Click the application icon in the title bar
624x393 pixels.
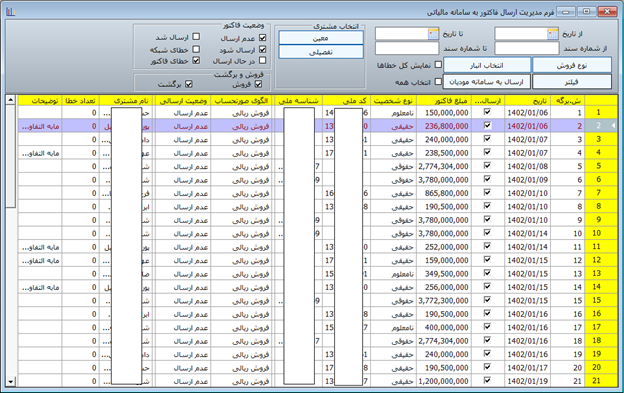click(x=11, y=12)
